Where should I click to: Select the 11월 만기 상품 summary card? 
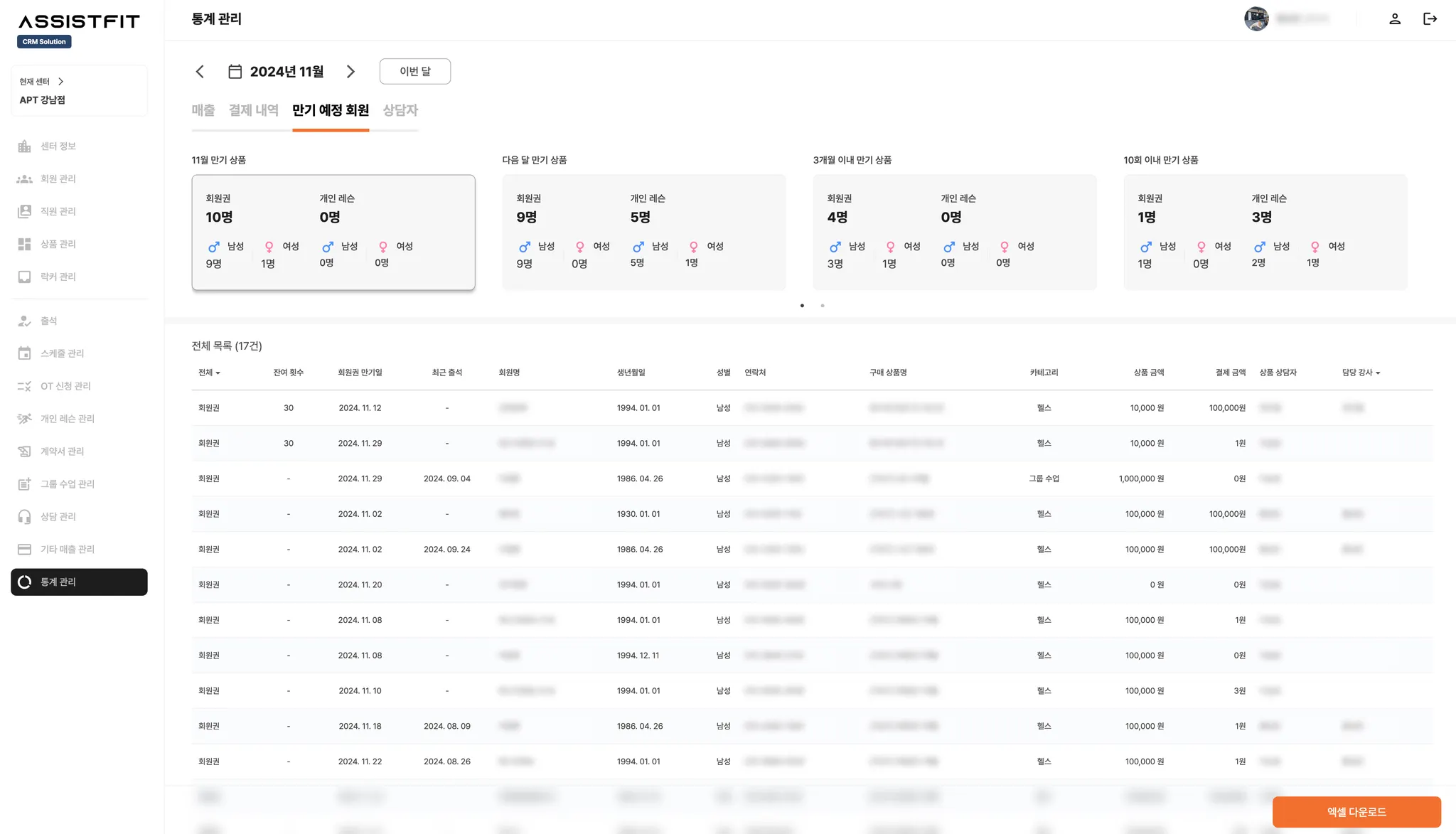(x=333, y=232)
